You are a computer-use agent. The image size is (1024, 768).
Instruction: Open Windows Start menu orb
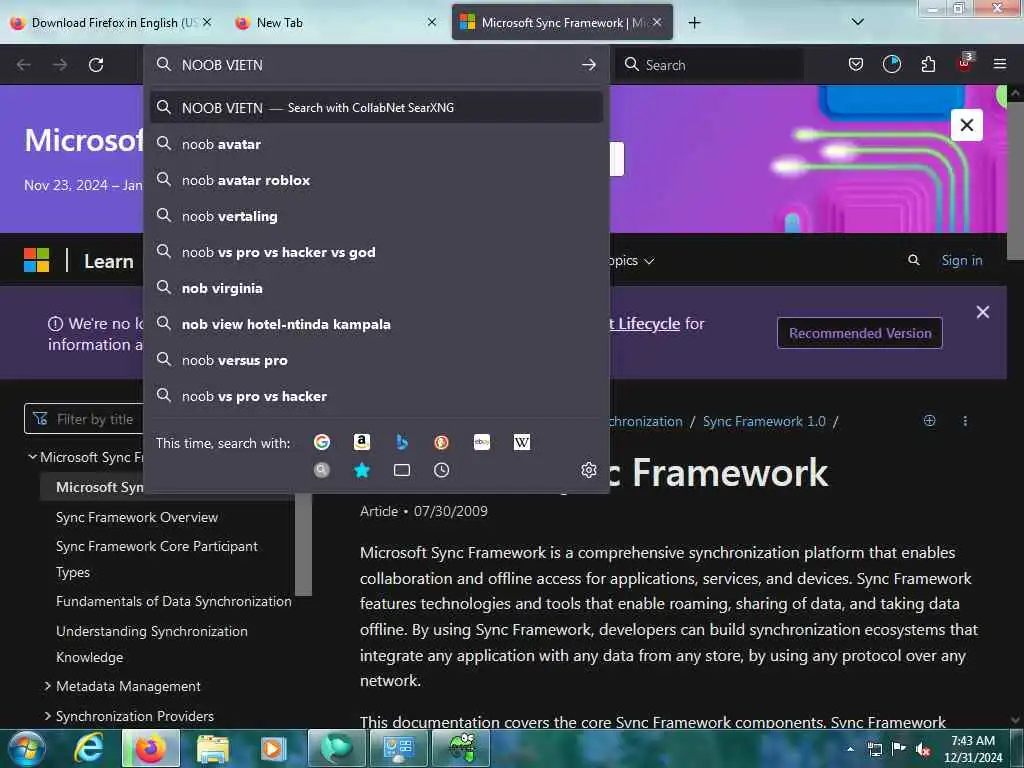coord(27,748)
